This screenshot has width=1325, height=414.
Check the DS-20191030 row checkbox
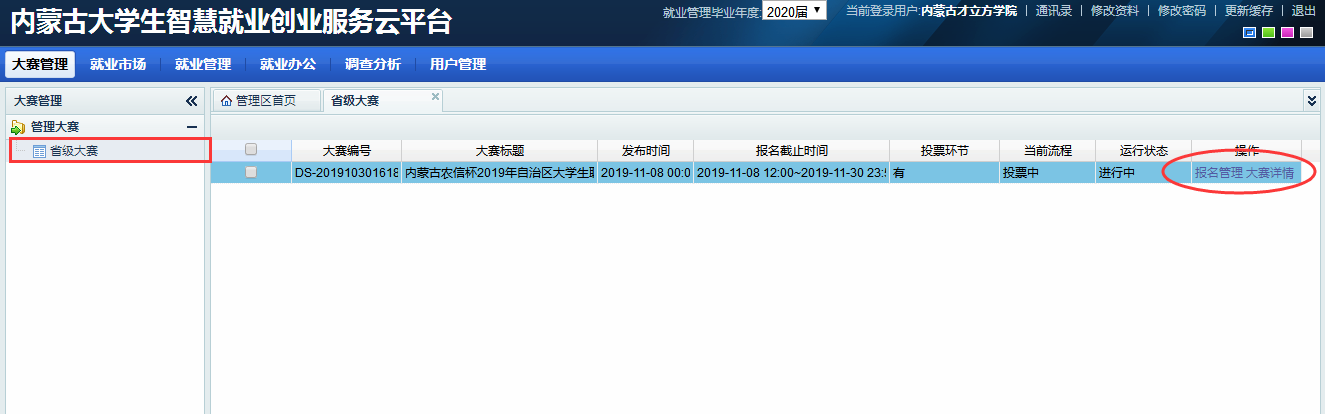[251, 172]
